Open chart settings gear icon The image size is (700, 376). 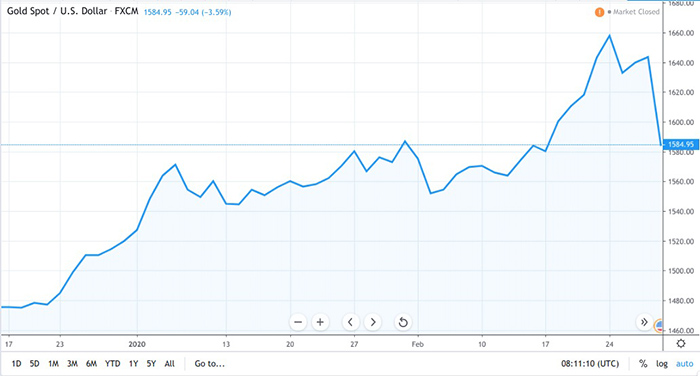pyautogui.click(x=681, y=343)
